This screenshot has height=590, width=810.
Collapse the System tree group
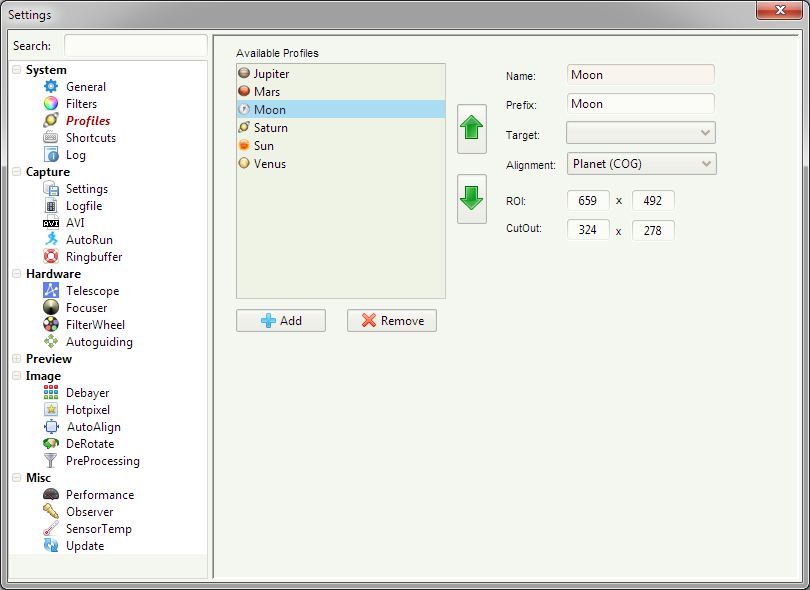pyautogui.click(x=17, y=69)
